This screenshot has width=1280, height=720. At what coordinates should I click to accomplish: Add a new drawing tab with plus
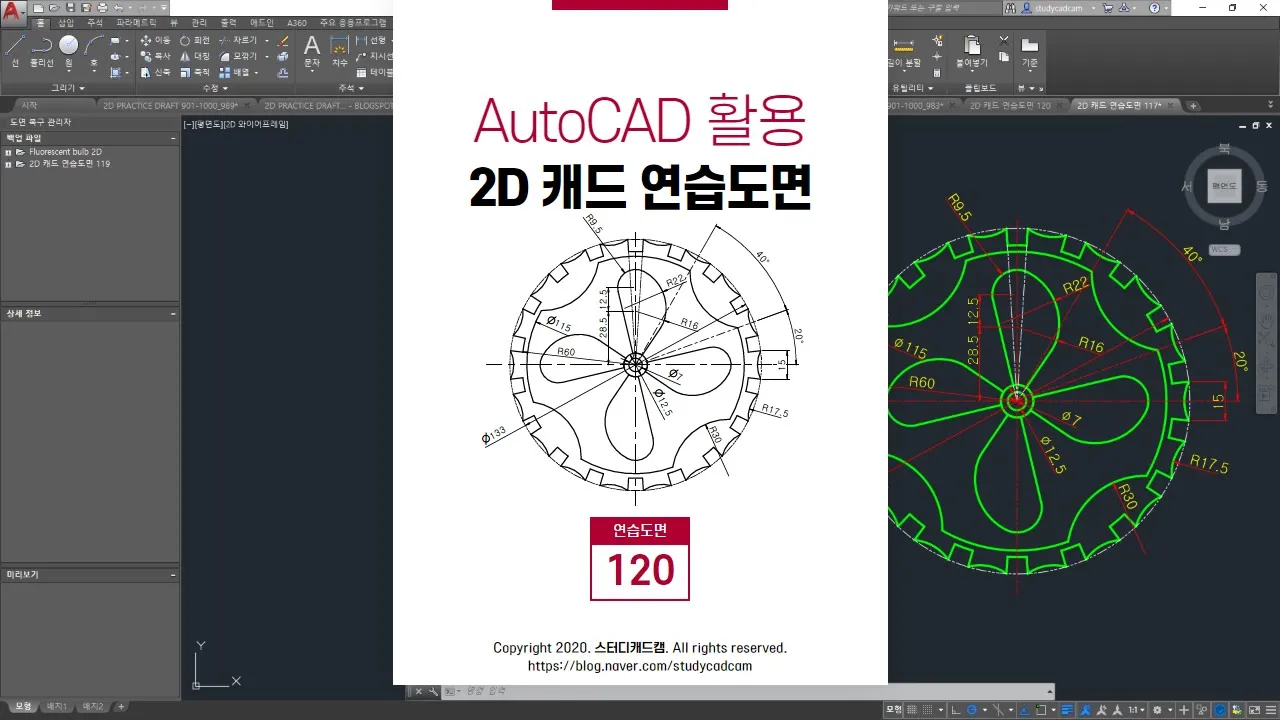1193,106
